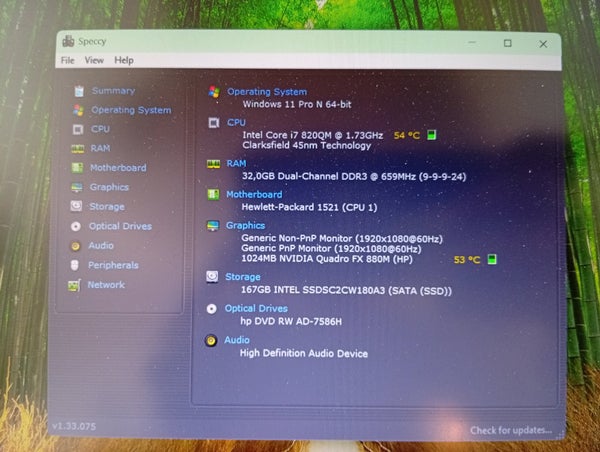Click the Check for updates link
This screenshot has height=452, width=600.
511,430
